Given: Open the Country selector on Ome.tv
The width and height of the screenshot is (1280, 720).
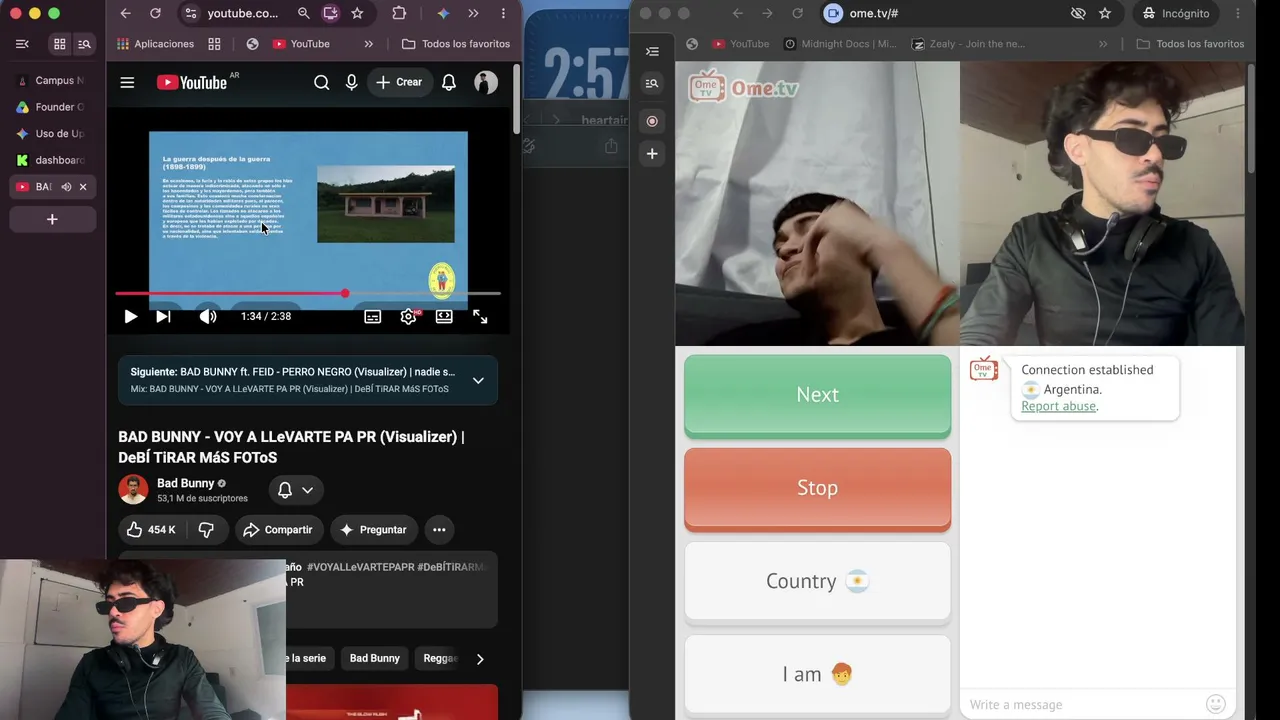Looking at the screenshot, I should [x=817, y=581].
